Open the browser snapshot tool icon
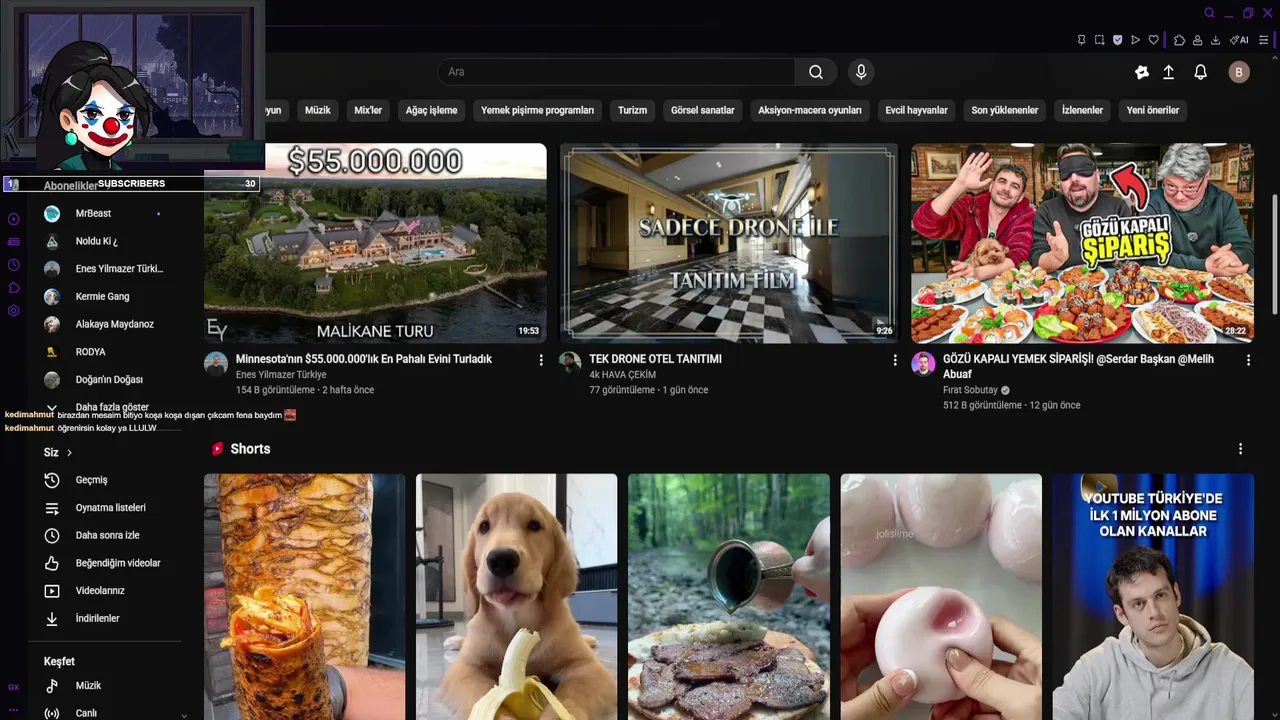The height and width of the screenshot is (720, 1280). pyautogui.click(x=1099, y=40)
